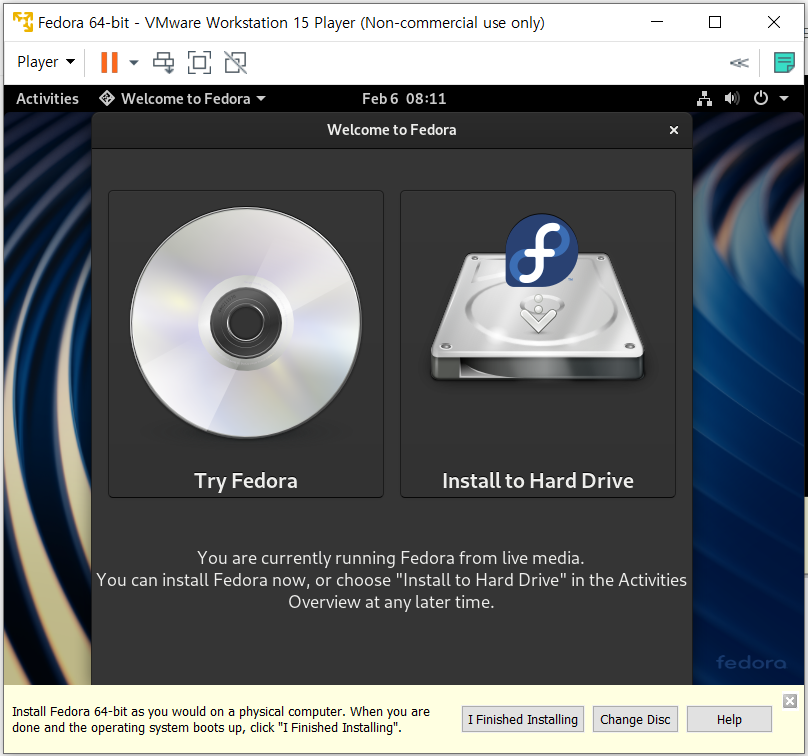This screenshot has width=808, height=756.
Task: Open the VMware notes/message log icon
Action: 784,62
